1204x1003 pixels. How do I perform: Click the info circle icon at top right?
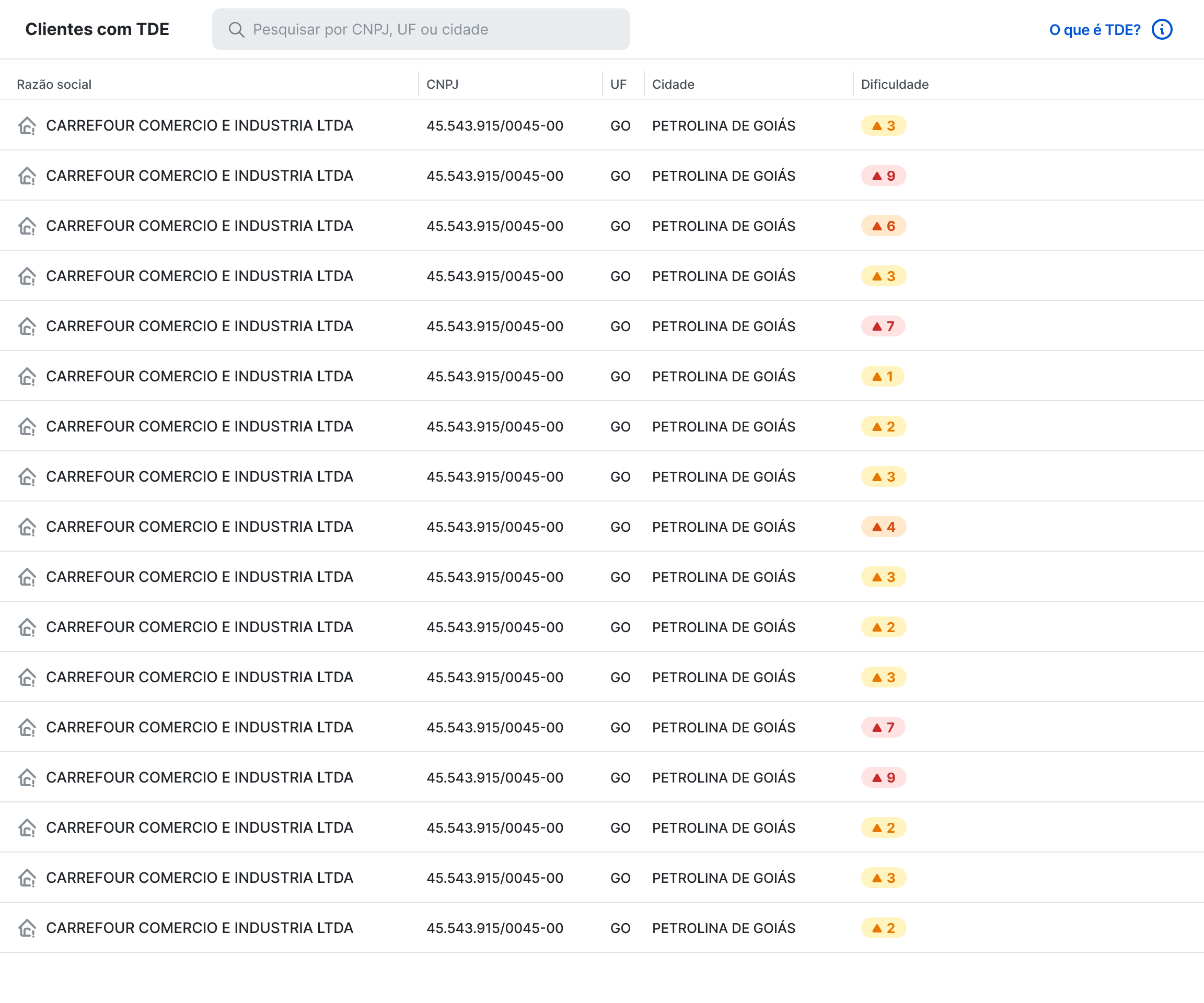tap(1162, 29)
